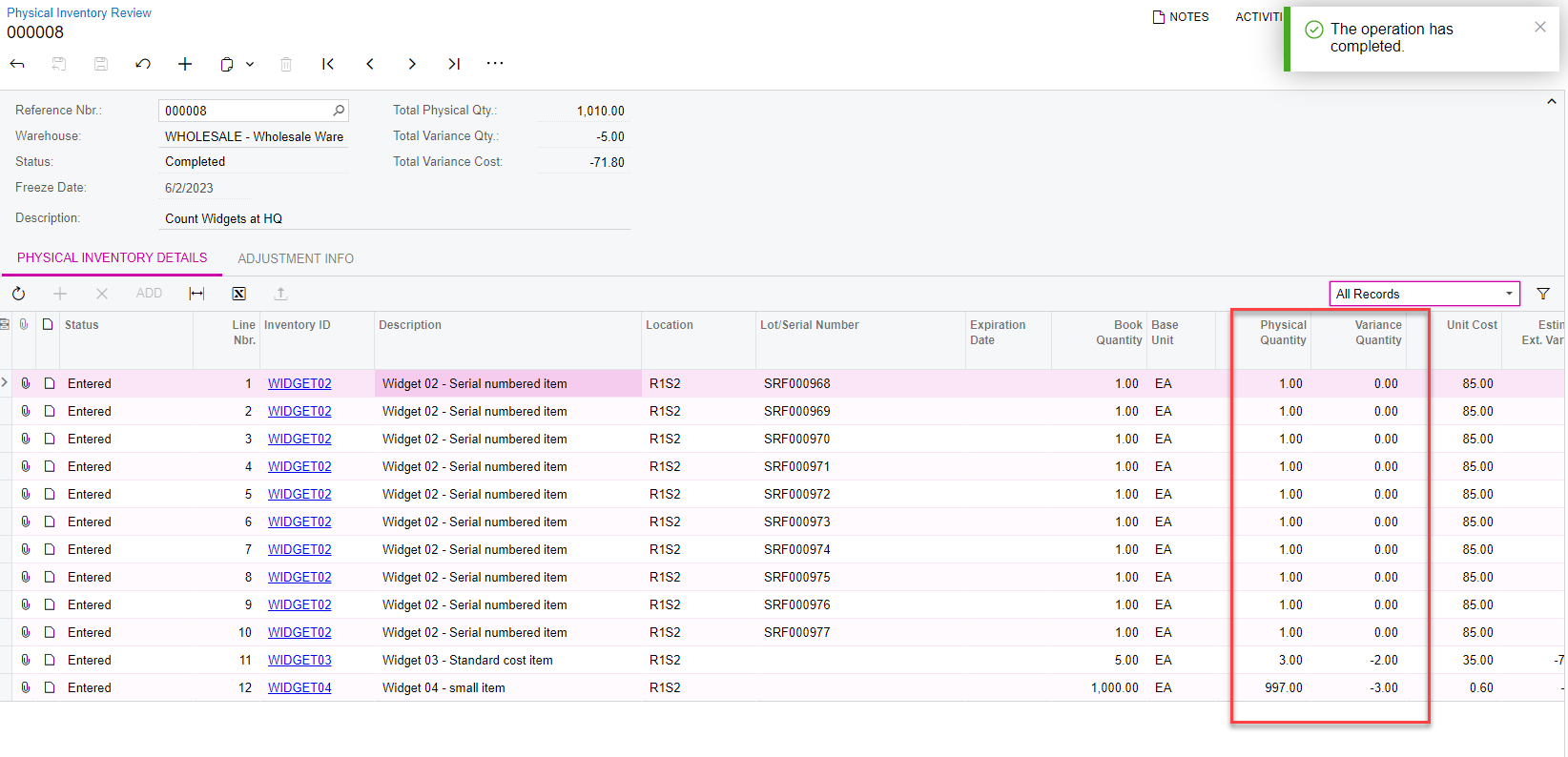Viewport: 1568px width, 757px height.
Task: Select Widget 04 - small item description
Action: (507, 687)
